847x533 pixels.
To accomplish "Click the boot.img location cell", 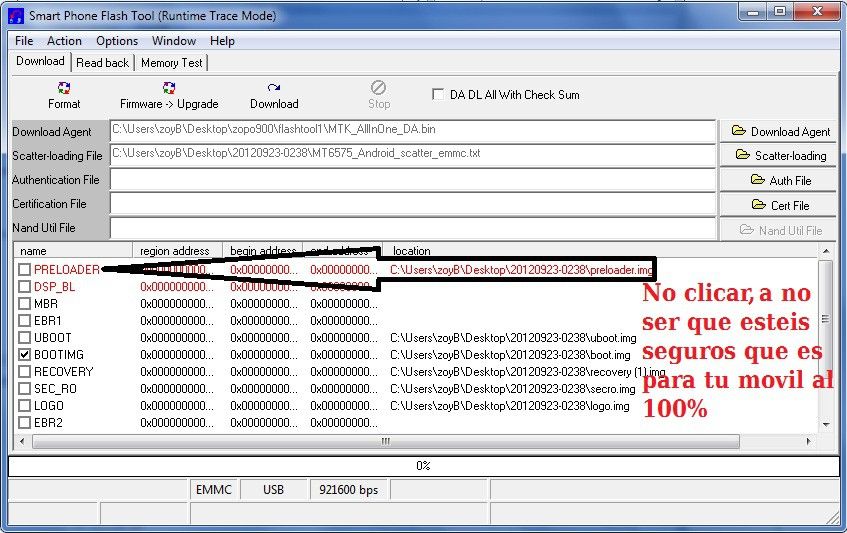I will click(510, 355).
